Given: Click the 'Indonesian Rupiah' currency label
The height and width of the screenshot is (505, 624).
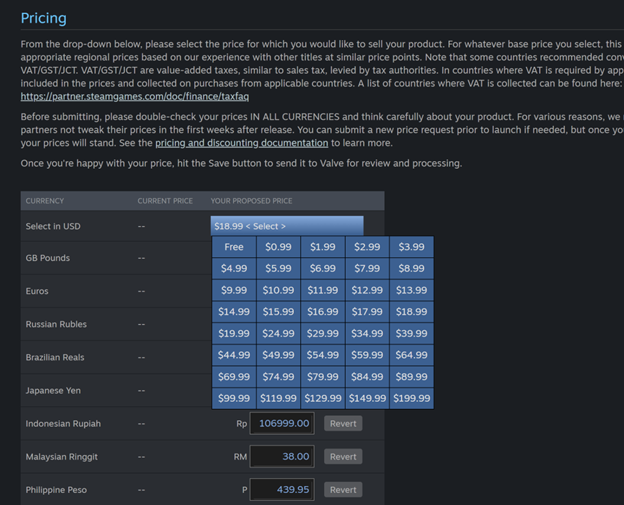Looking at the screenshot, I should (x=63, y=423).
